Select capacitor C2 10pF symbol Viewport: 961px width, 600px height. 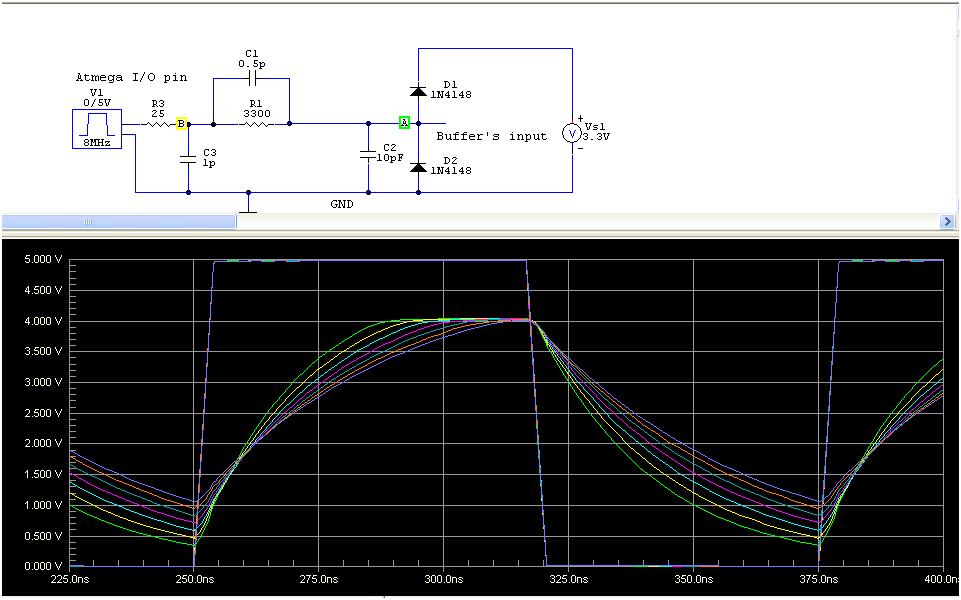point(368,155)
